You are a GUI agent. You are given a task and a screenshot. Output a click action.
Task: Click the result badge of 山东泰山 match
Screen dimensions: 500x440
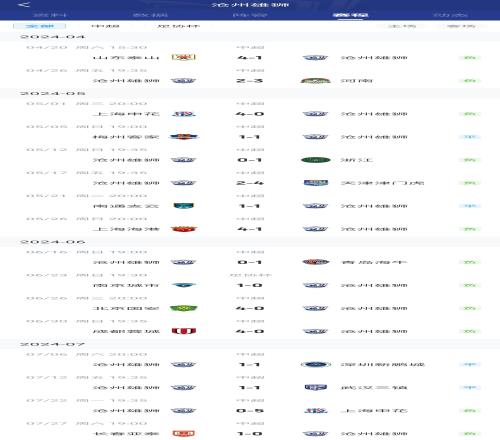(x=470, y=57)
